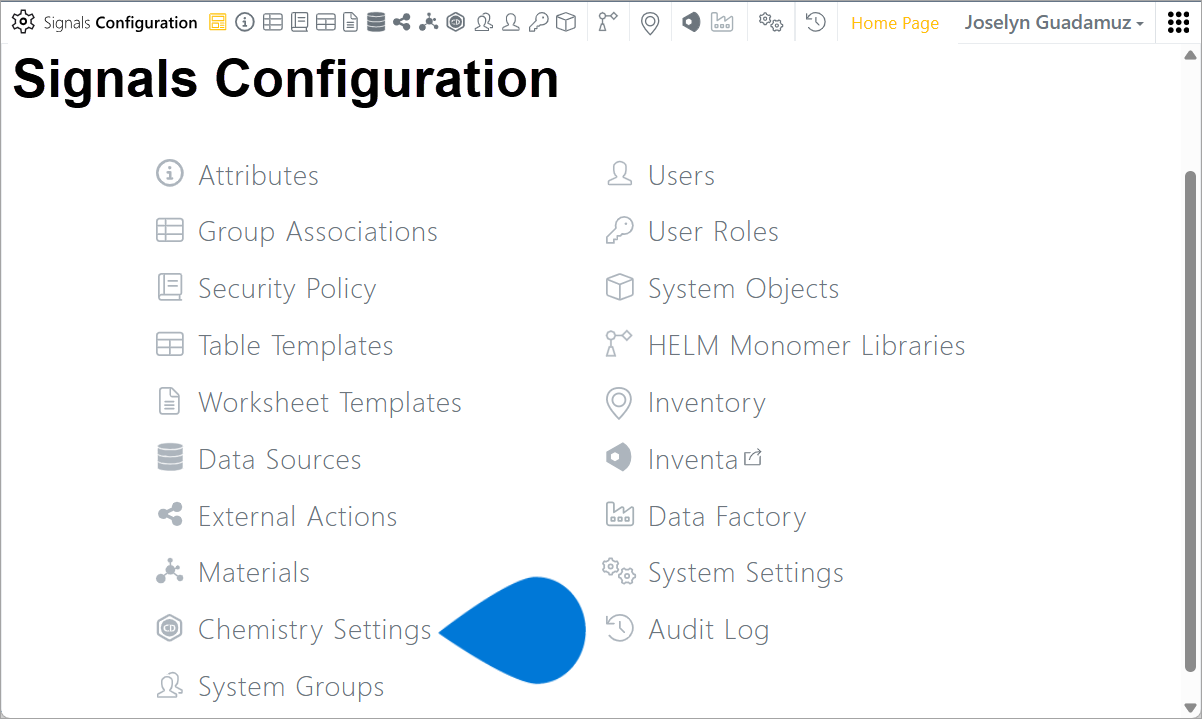Open the nine-dot app launcher grid

(x=1178, y=23)
